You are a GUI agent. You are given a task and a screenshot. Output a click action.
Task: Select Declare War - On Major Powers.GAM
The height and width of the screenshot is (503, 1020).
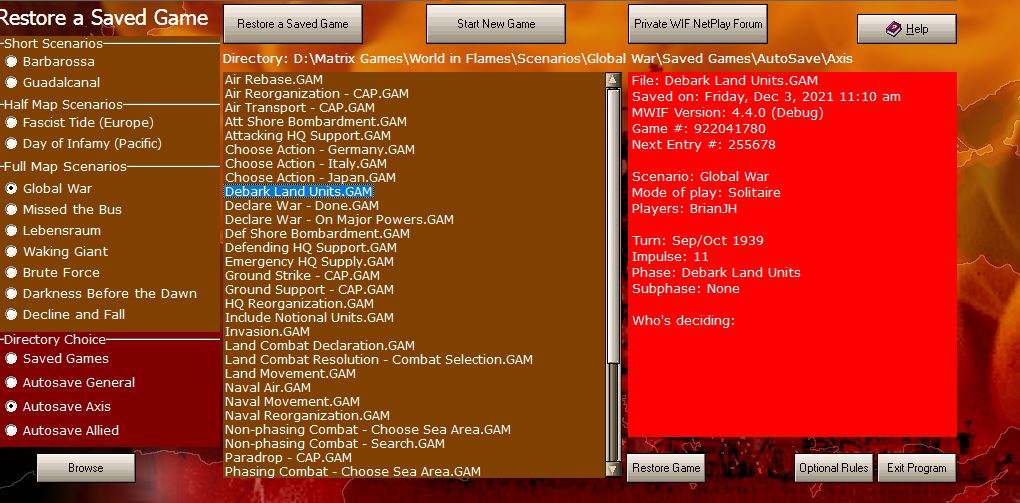click(x=339, y=220)
